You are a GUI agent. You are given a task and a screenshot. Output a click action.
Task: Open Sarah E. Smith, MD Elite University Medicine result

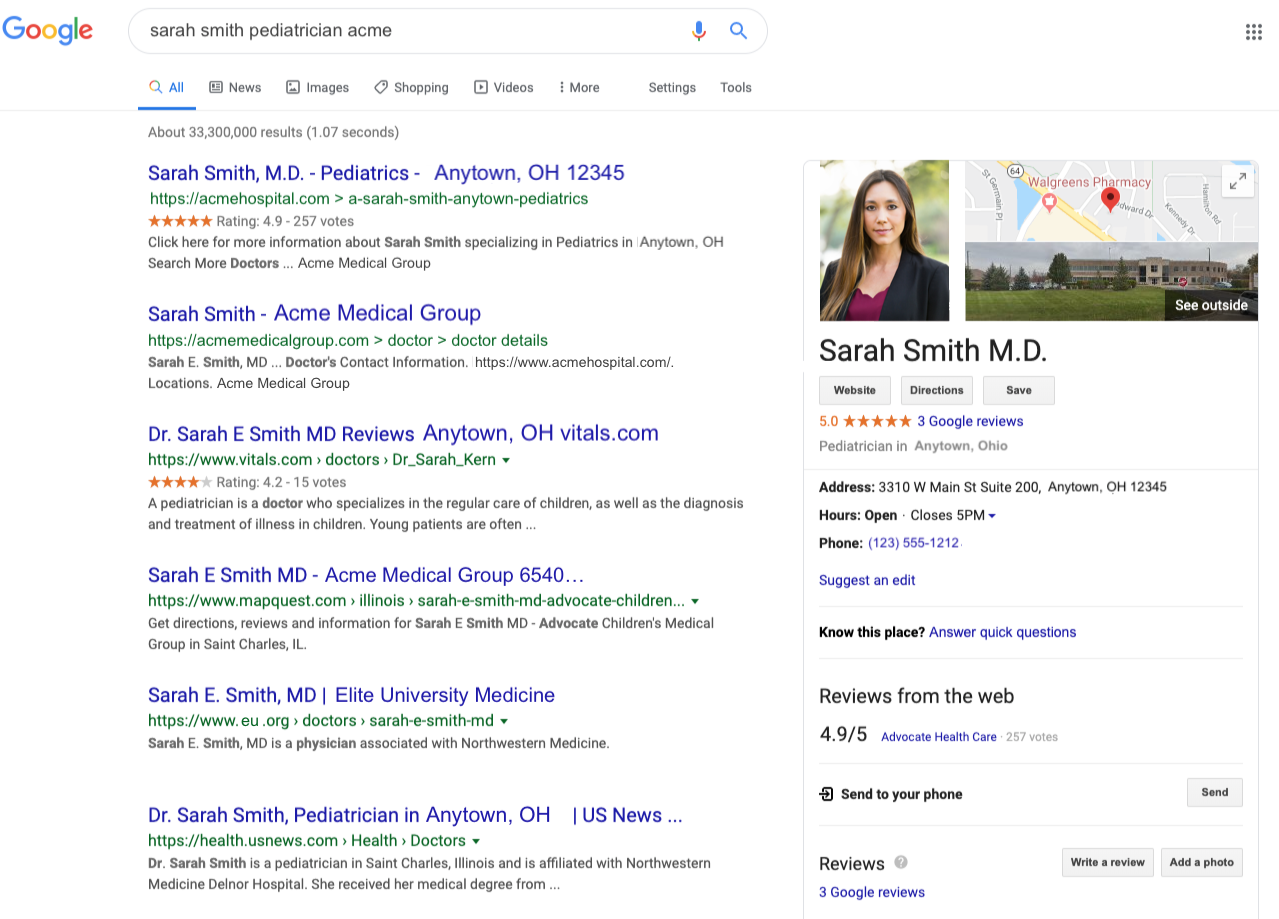pyautogui.click(x=351, y=695)
